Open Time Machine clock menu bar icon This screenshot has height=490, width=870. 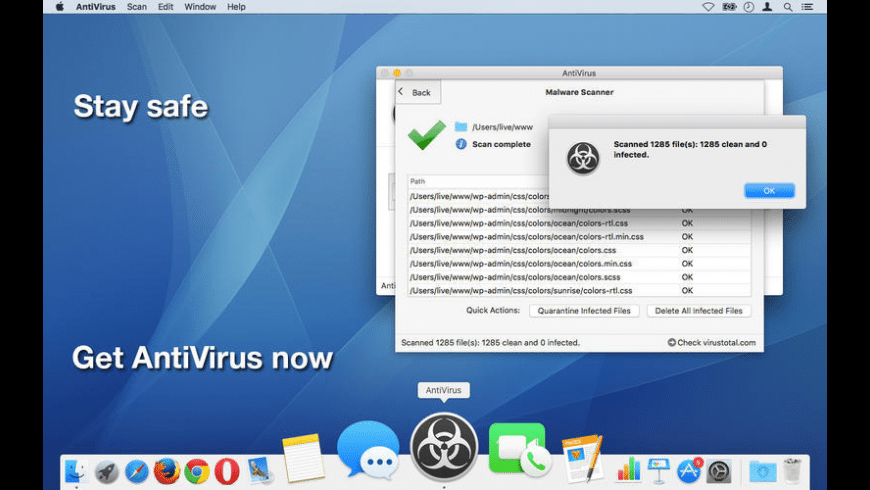tap(749, 7)
